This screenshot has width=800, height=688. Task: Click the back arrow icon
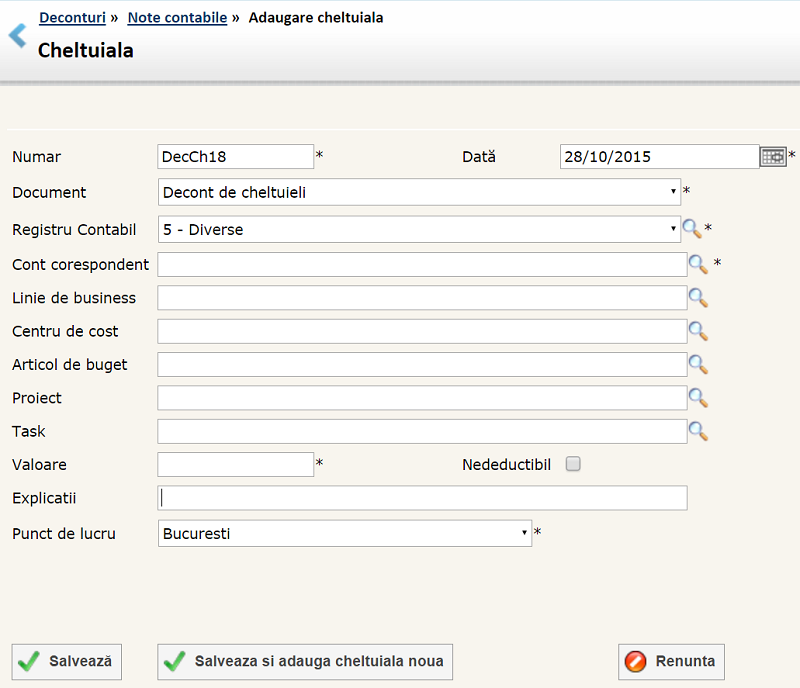[17, 37]
